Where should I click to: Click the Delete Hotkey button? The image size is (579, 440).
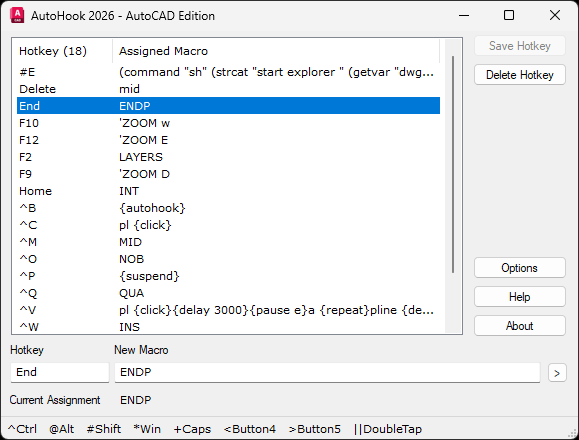pos(520,75)
